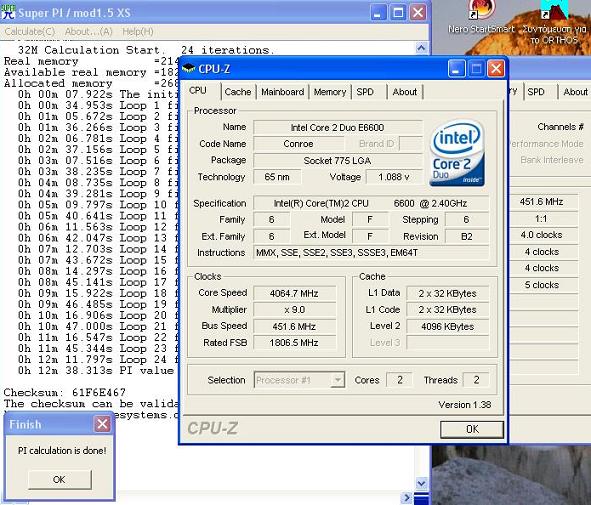The image size is (591, 505).
Task: Click the CPU-Z title bar chip icon
Action: [x=188, y=69]
